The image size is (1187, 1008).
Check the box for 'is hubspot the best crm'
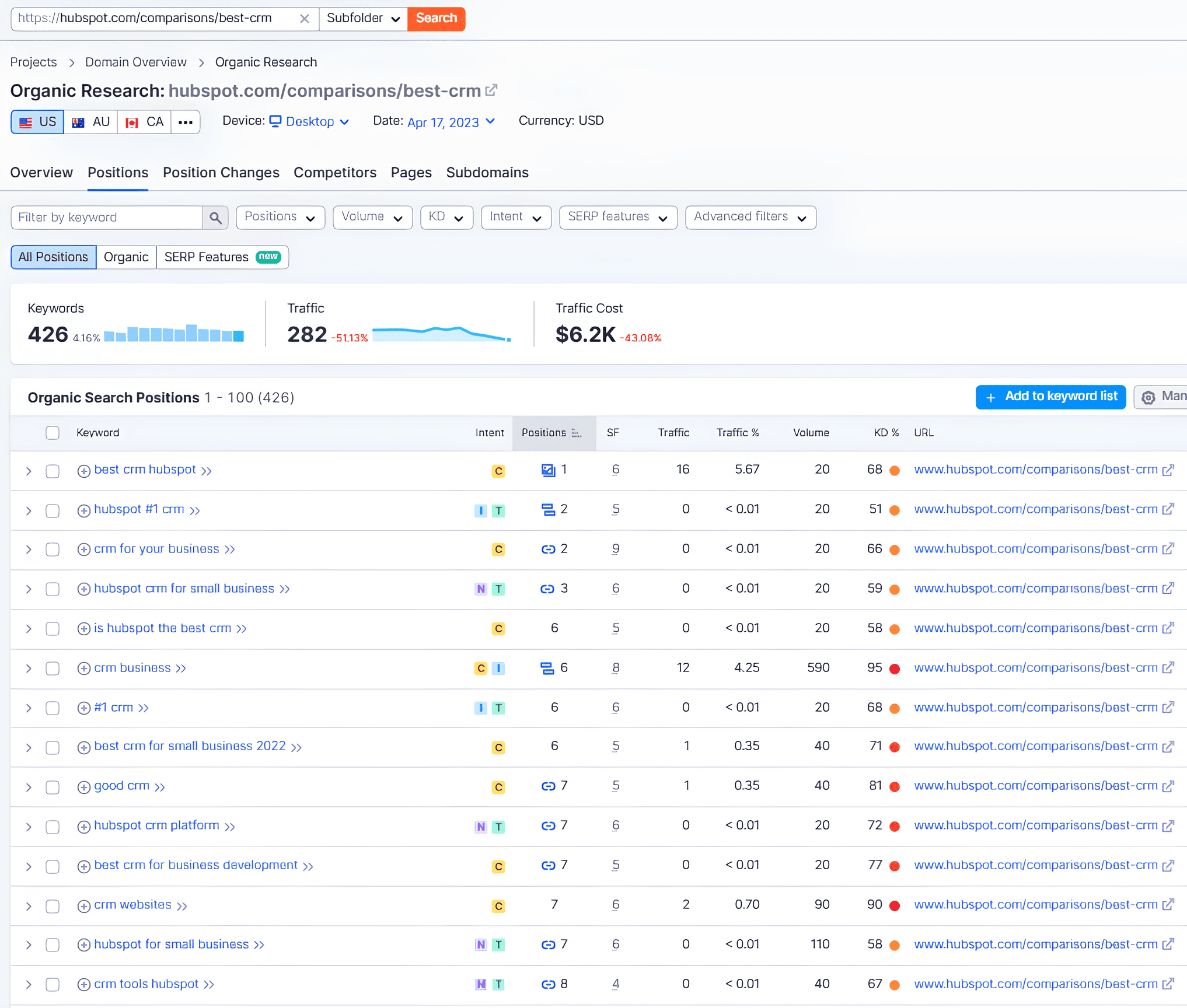click(53, 629)
